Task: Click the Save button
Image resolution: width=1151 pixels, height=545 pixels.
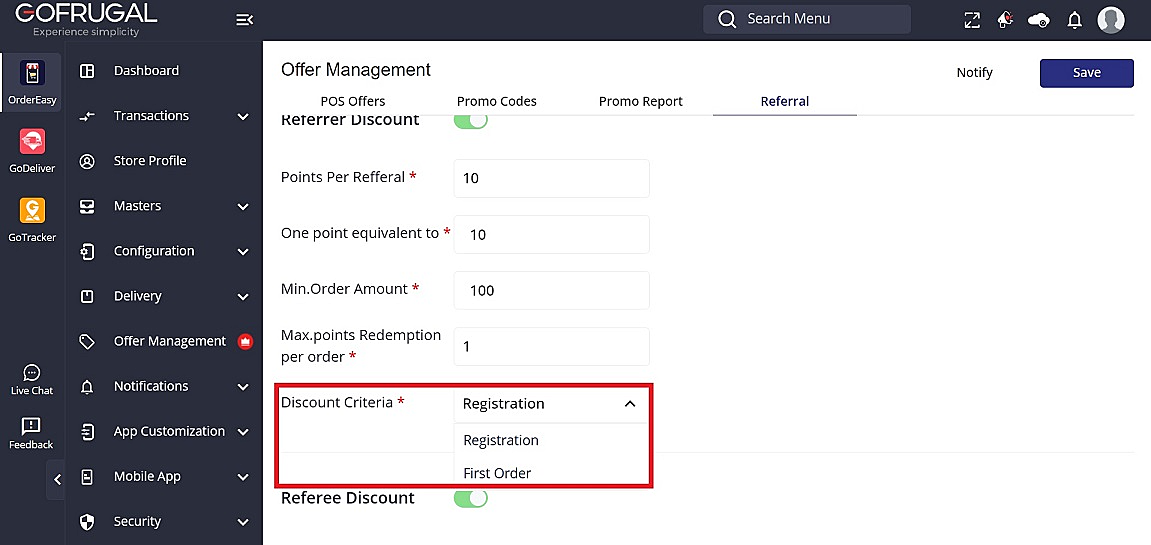Action: [x=1087, y=73]
